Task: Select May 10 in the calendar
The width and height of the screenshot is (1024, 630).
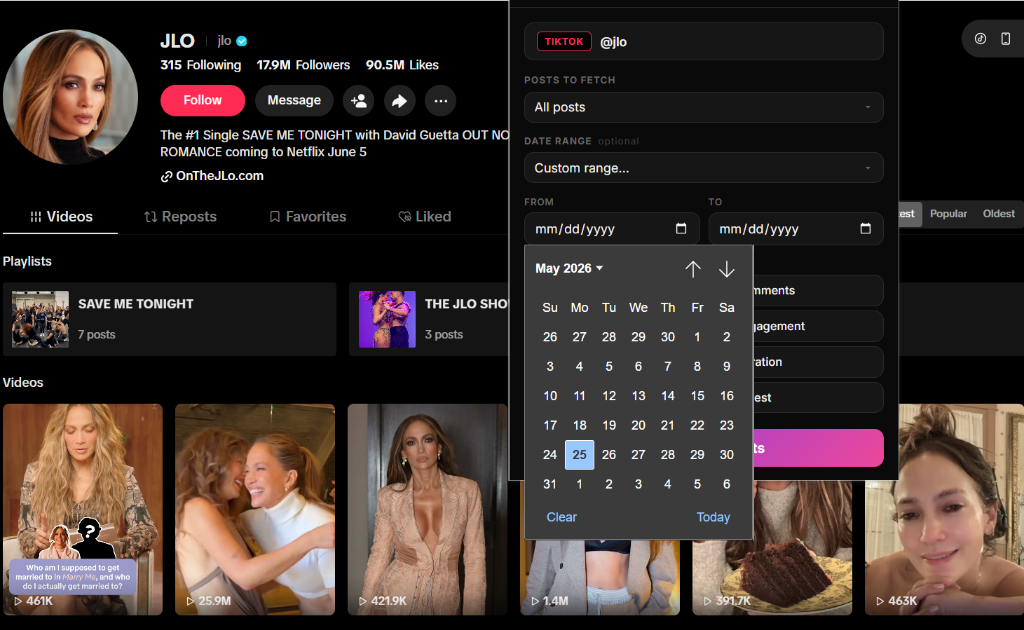Action: [550, 396]
